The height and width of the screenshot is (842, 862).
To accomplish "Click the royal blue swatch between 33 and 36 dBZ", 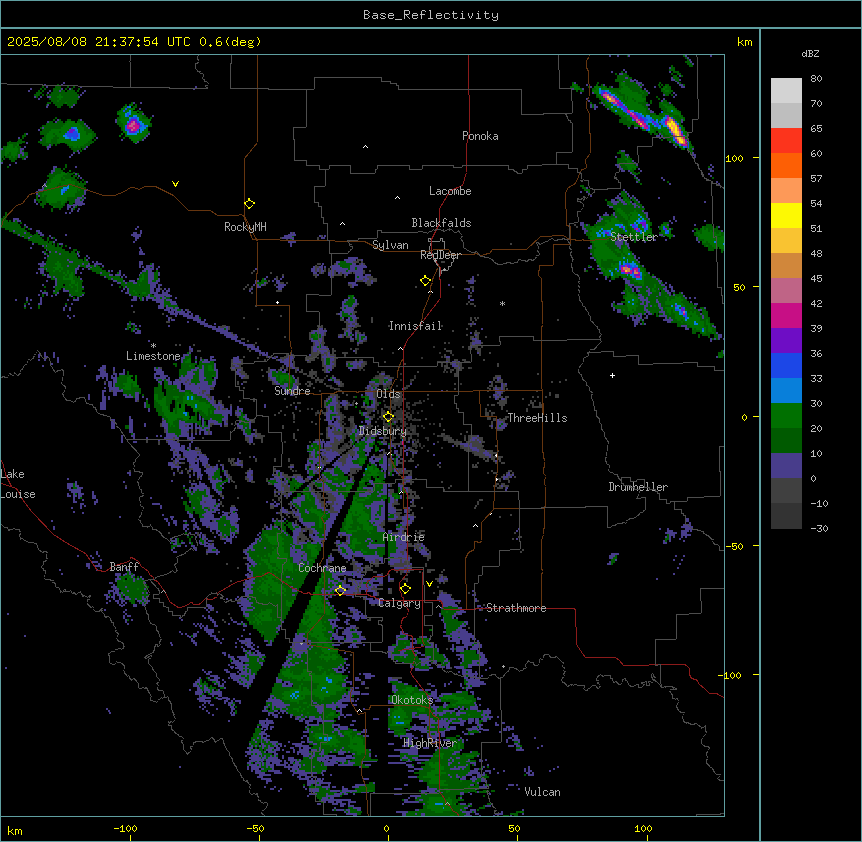I will point(786,365).
